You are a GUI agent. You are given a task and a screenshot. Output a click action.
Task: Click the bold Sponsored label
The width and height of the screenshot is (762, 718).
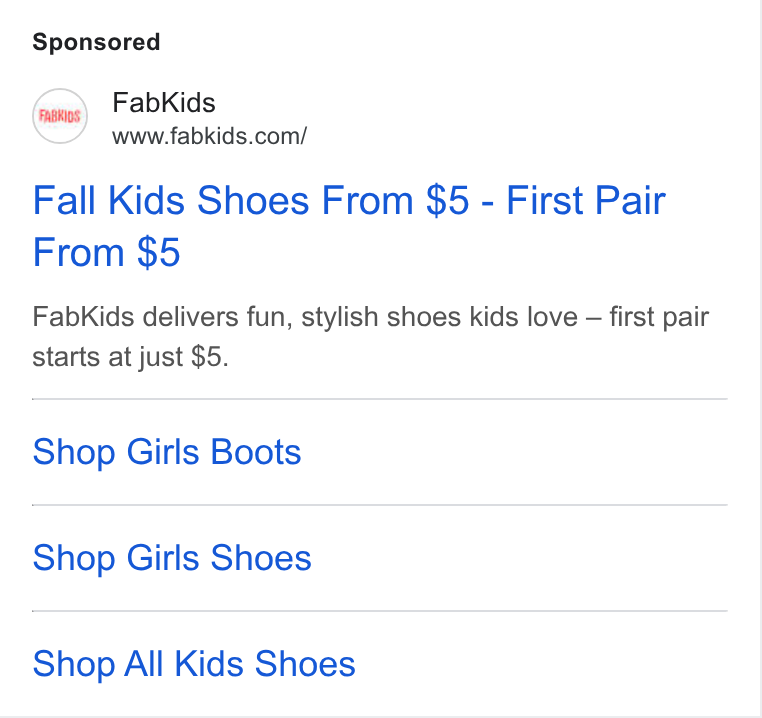pyautogui.click(x=96, y=42)
